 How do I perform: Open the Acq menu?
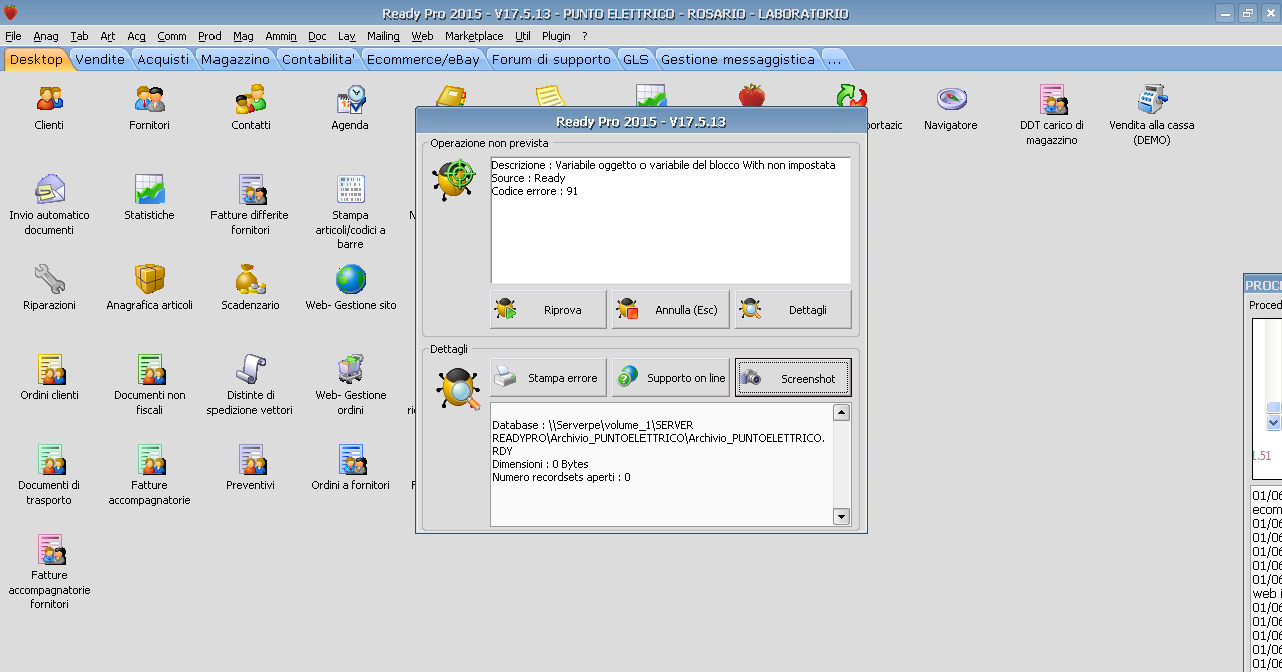[137, 36]
